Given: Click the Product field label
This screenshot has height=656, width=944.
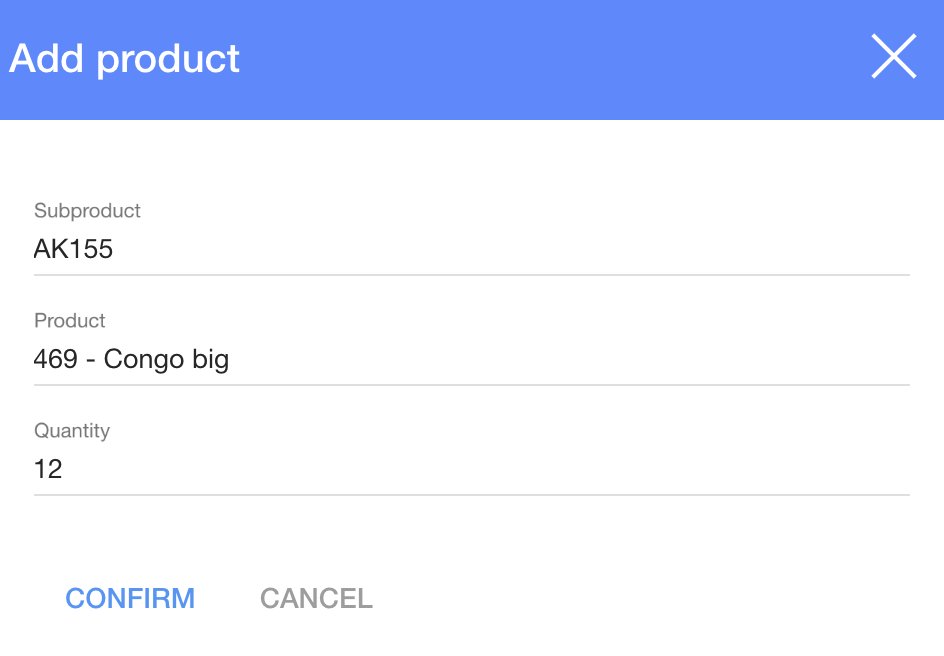Looking at the screenshot, I should pyautogui.click(x=70, y=321).
